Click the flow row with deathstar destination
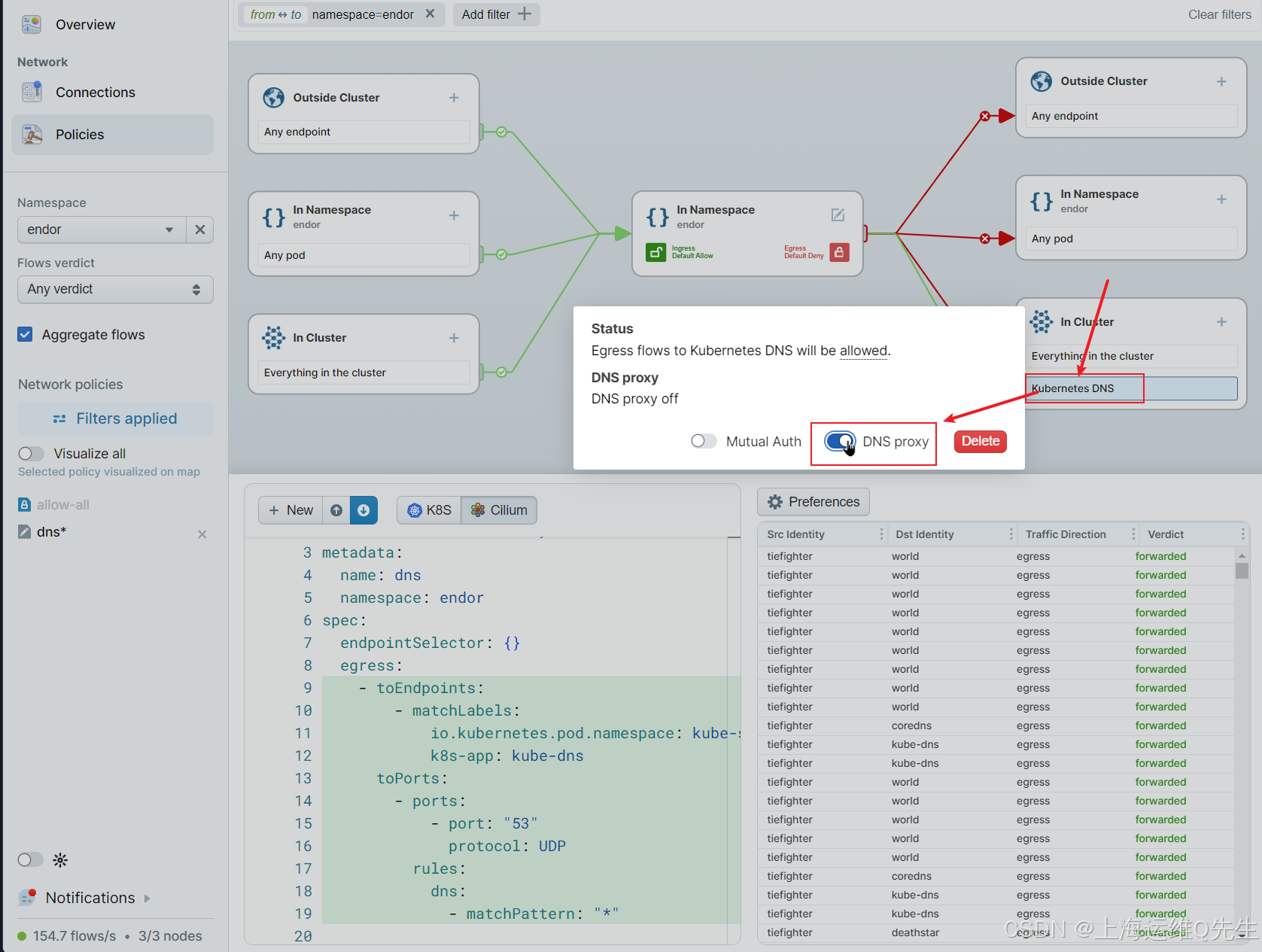 [x=996, y=932]
